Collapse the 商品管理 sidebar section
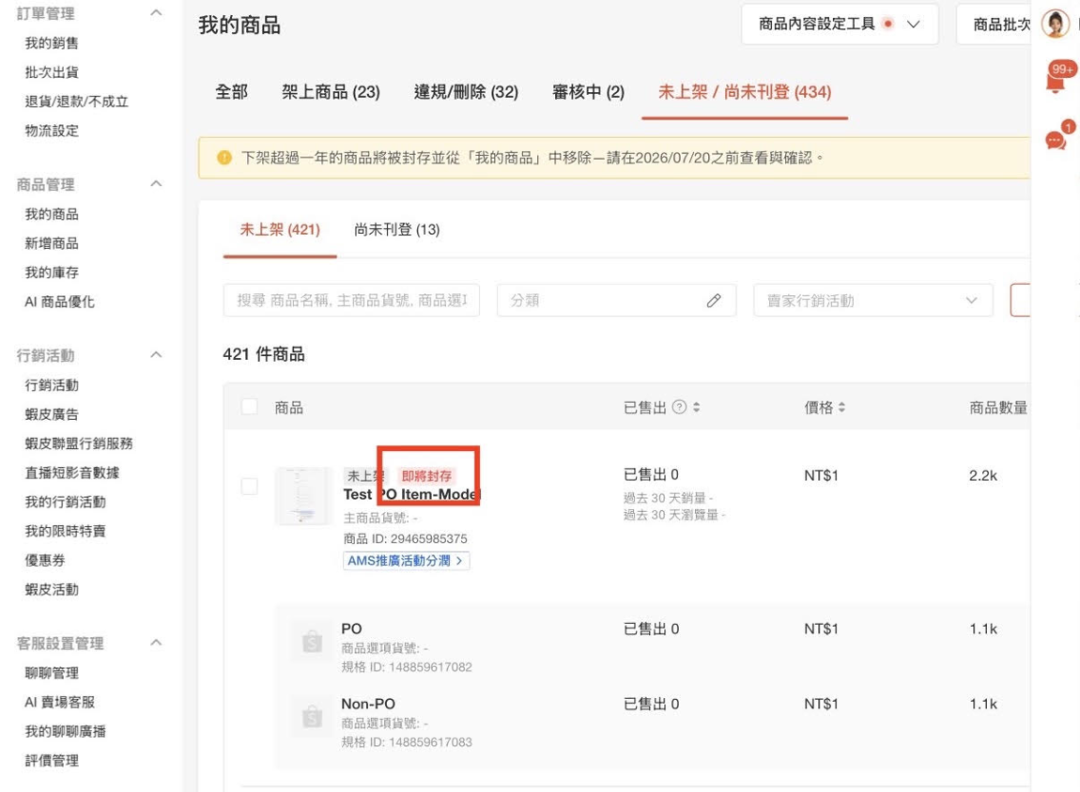The image size is (1080, 792). 156,184
